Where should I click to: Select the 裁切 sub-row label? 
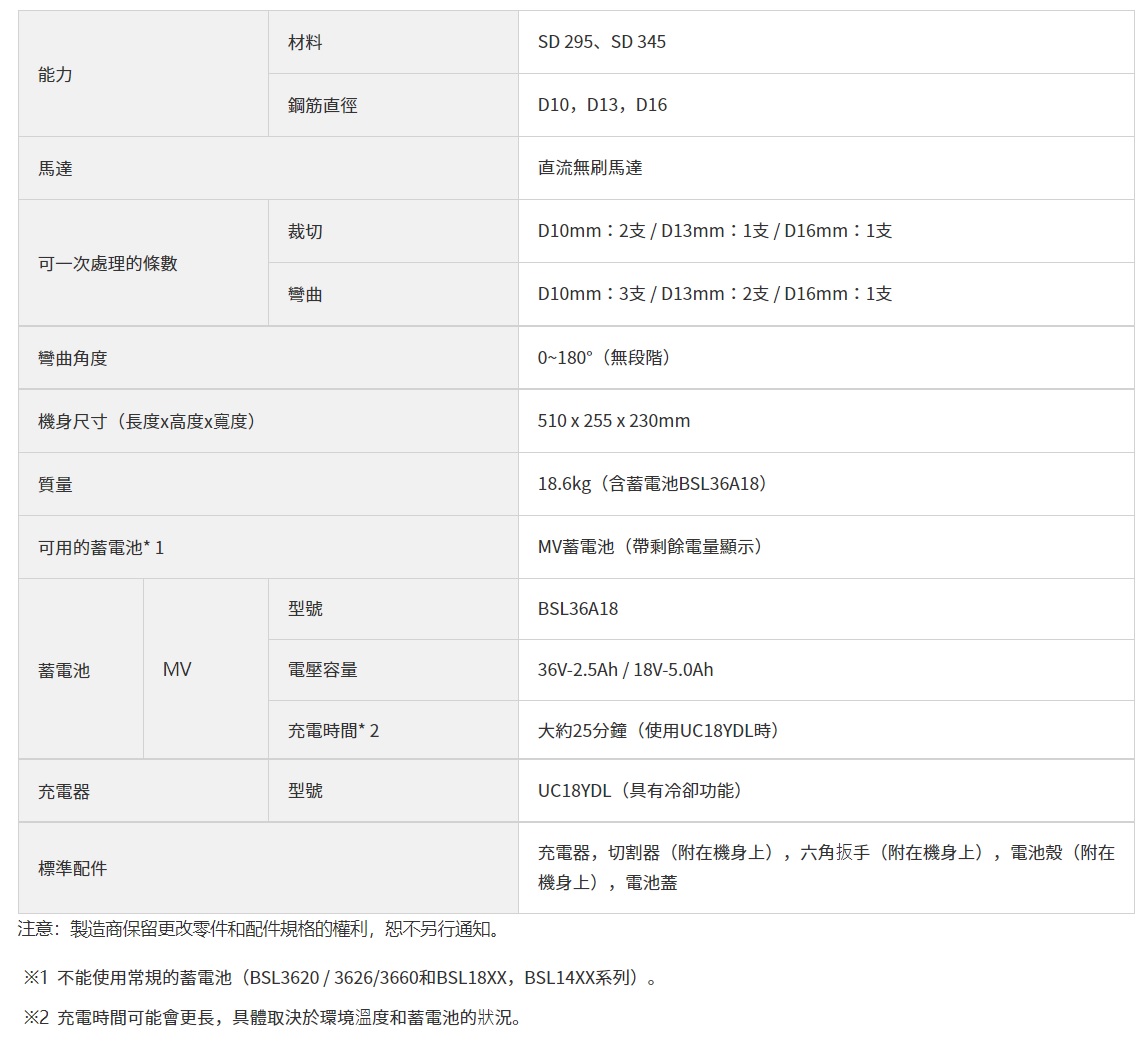click(x=305, y=231)
